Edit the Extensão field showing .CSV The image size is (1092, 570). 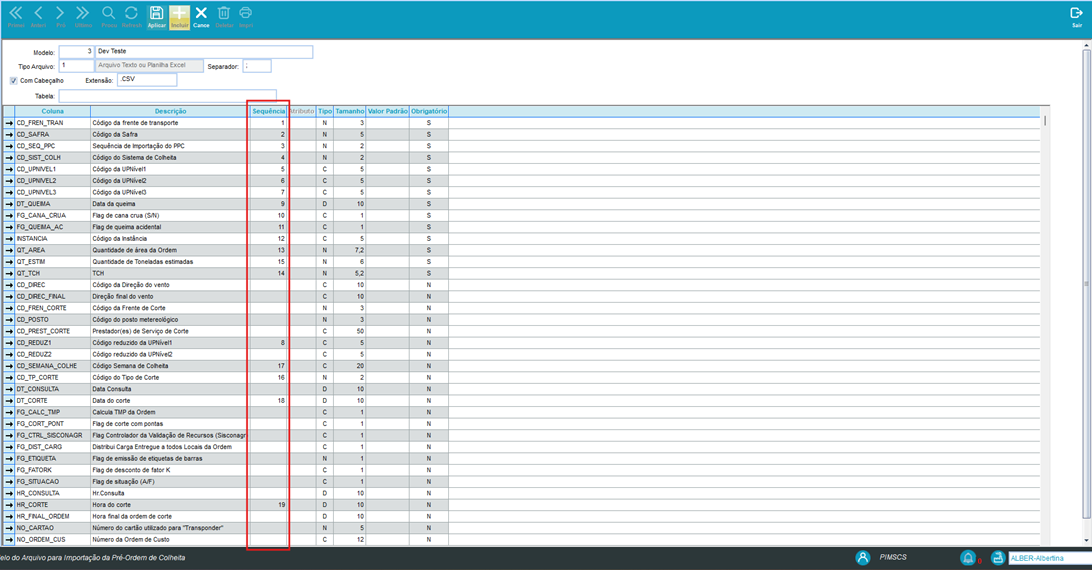pyautogui.click(x=147, y=80)
